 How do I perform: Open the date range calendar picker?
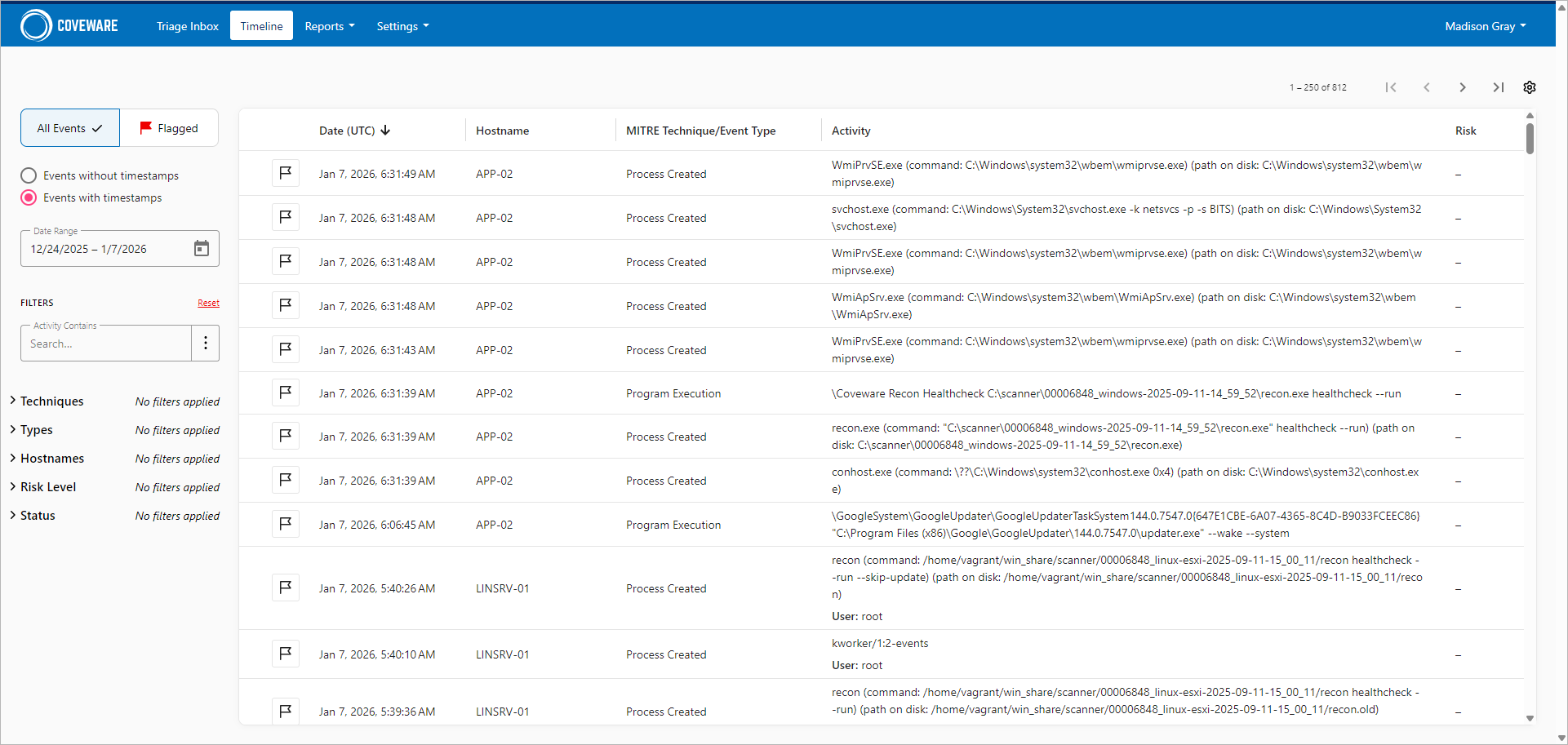click(202, 249)
